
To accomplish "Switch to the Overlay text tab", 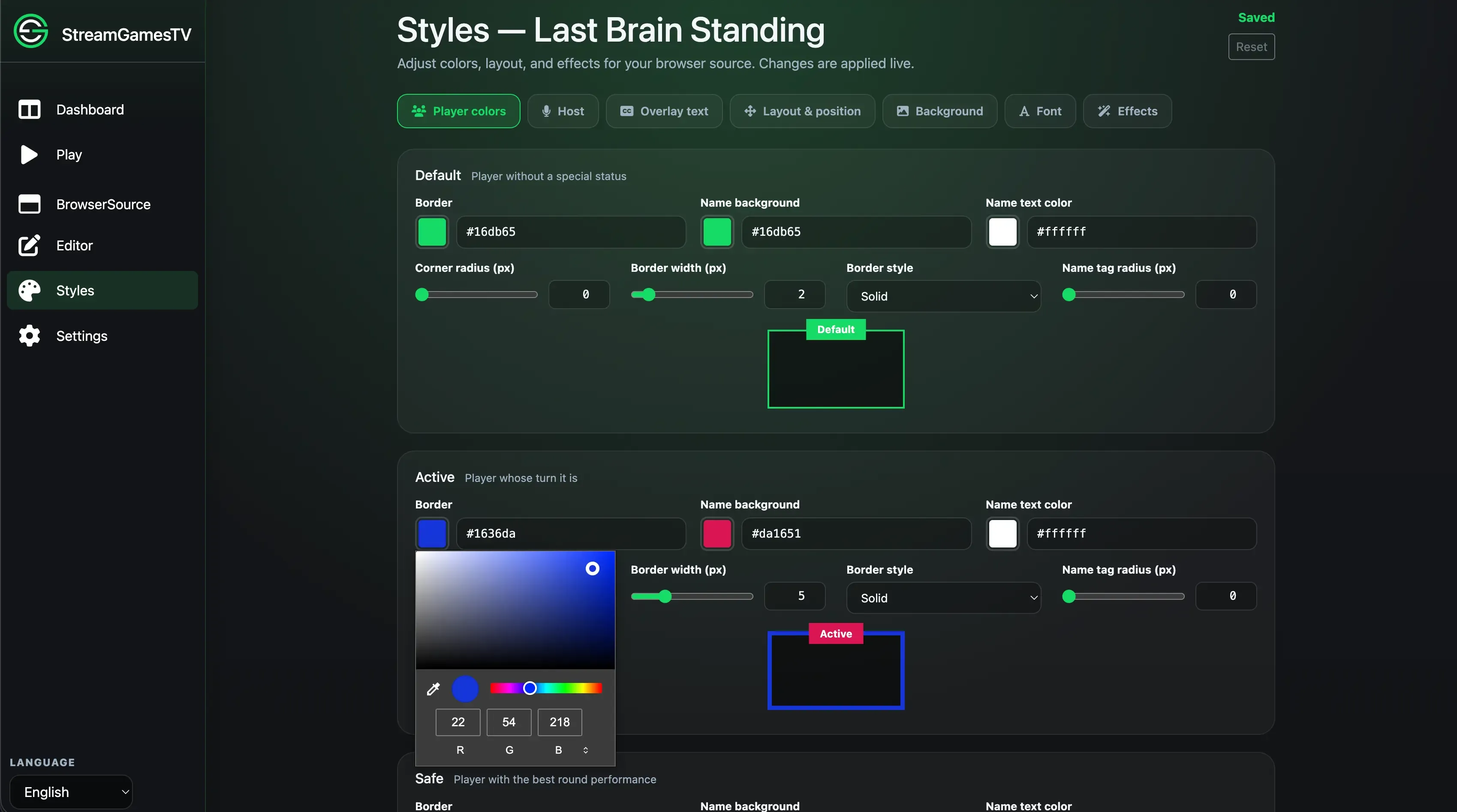I will (x=664, y=111).
